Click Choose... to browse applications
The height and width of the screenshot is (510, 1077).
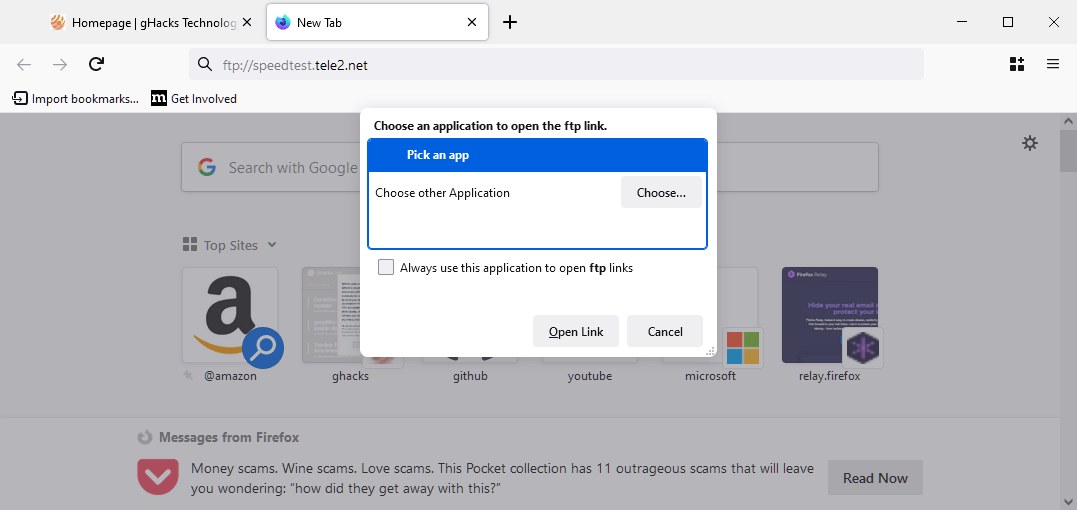(x=661, y=193)
